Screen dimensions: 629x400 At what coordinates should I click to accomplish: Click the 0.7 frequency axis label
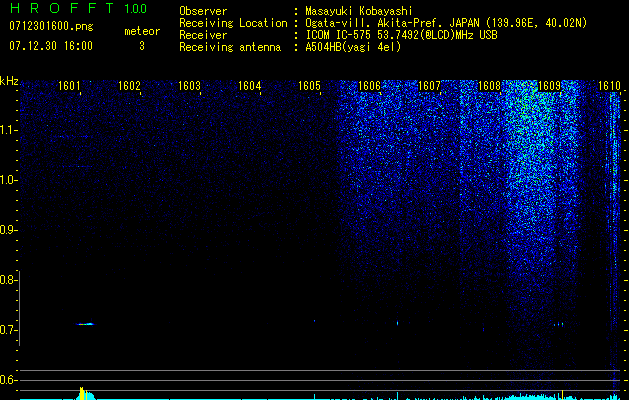(x=7, y=330)
